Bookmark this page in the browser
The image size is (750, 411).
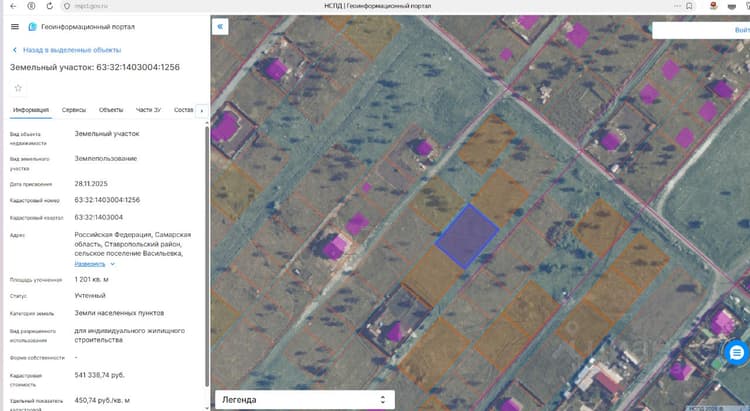689,6
